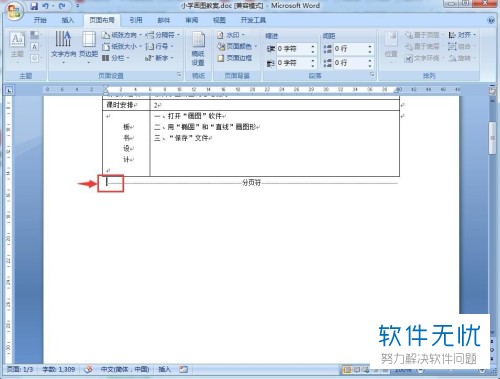Click 中文(简体，中国) language indicator
This screenshot has height=379, width=500.
(125, 369)
